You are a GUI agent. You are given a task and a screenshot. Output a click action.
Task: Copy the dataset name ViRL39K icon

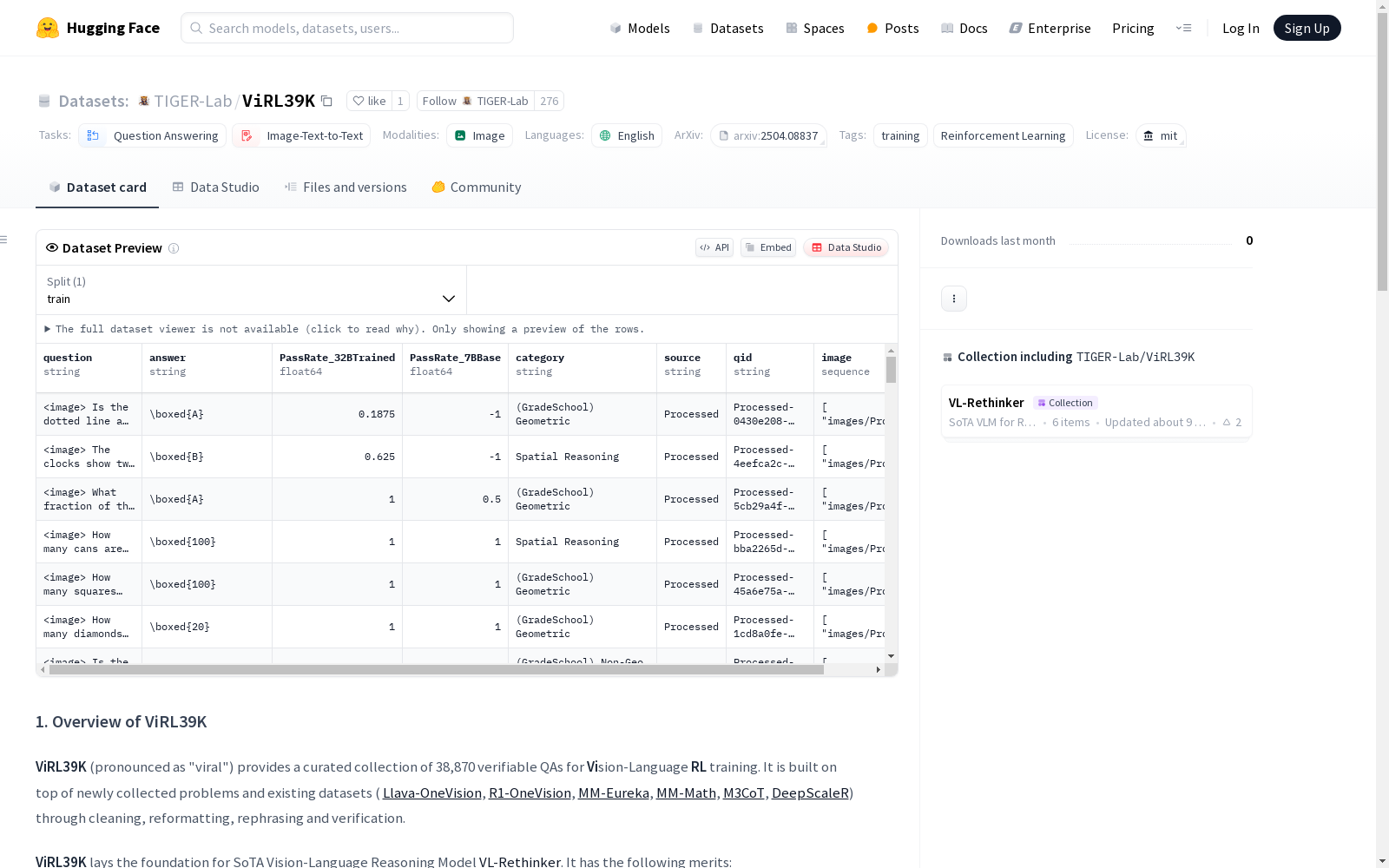click(326, 101)
